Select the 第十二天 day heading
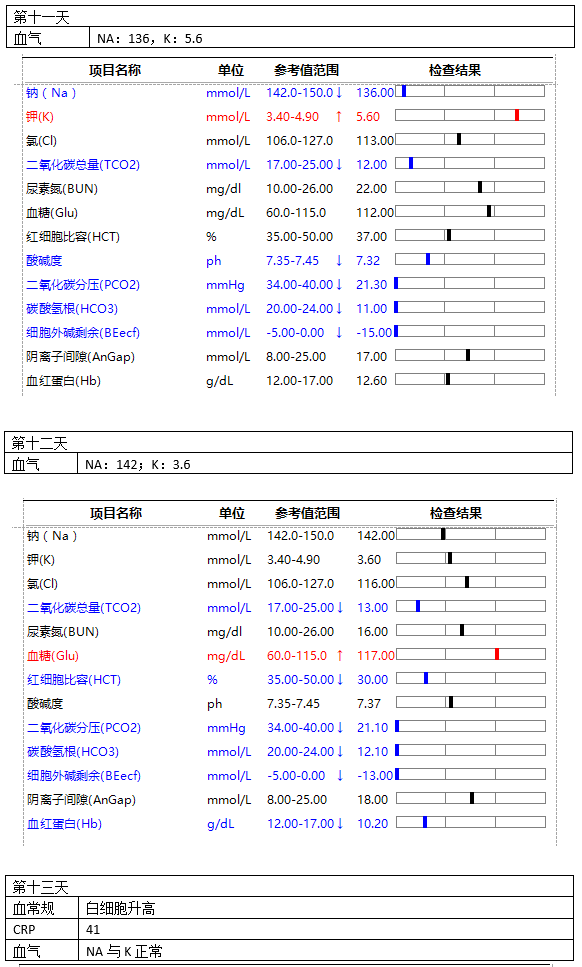Viewport: 582px width, 967px height. 39,443
